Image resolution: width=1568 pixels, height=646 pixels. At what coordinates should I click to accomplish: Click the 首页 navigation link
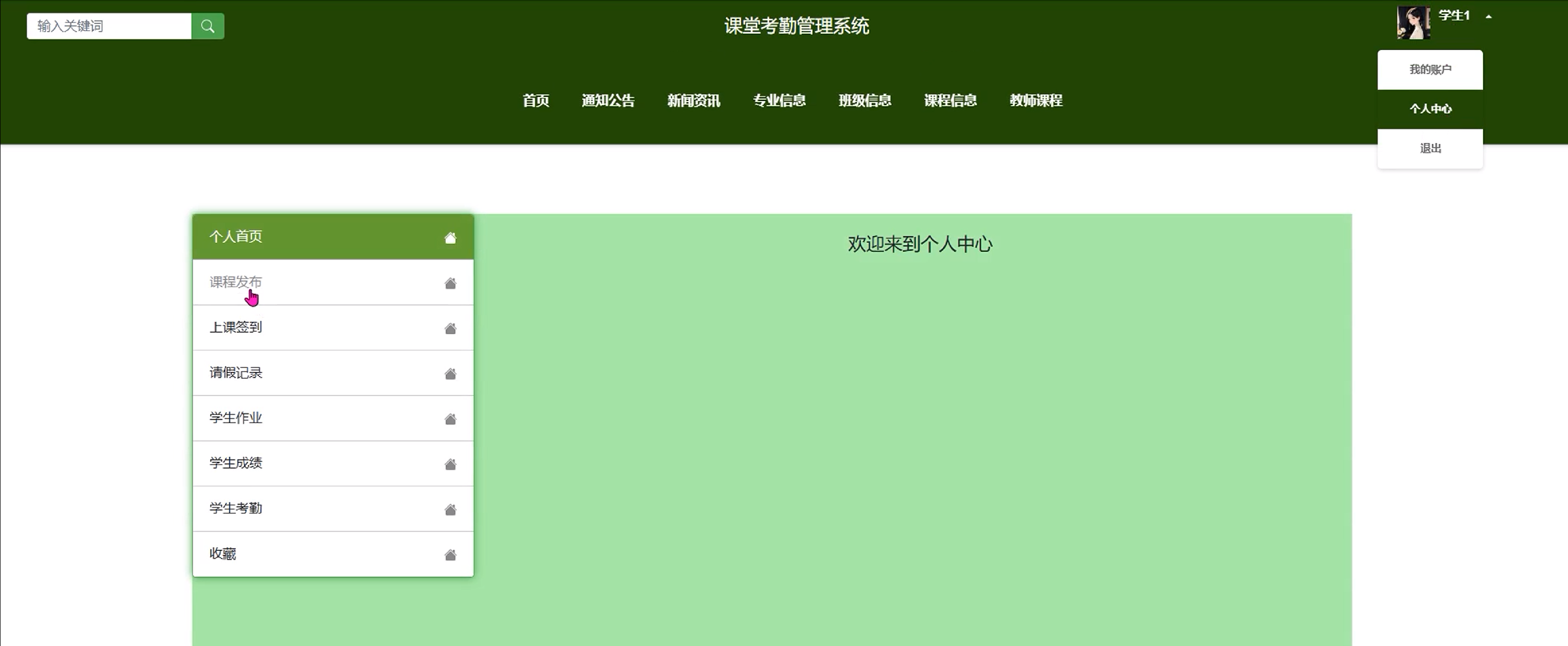point(536,101)
